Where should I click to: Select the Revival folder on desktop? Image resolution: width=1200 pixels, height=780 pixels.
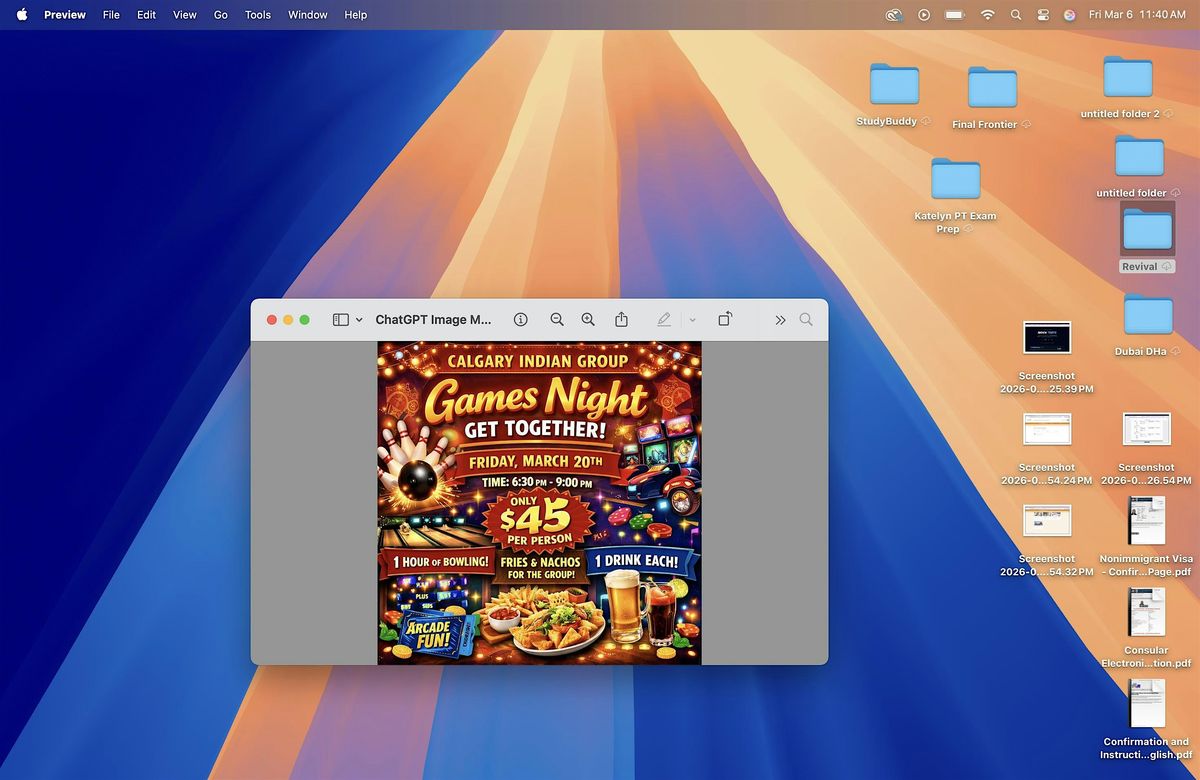point(1146,231)
